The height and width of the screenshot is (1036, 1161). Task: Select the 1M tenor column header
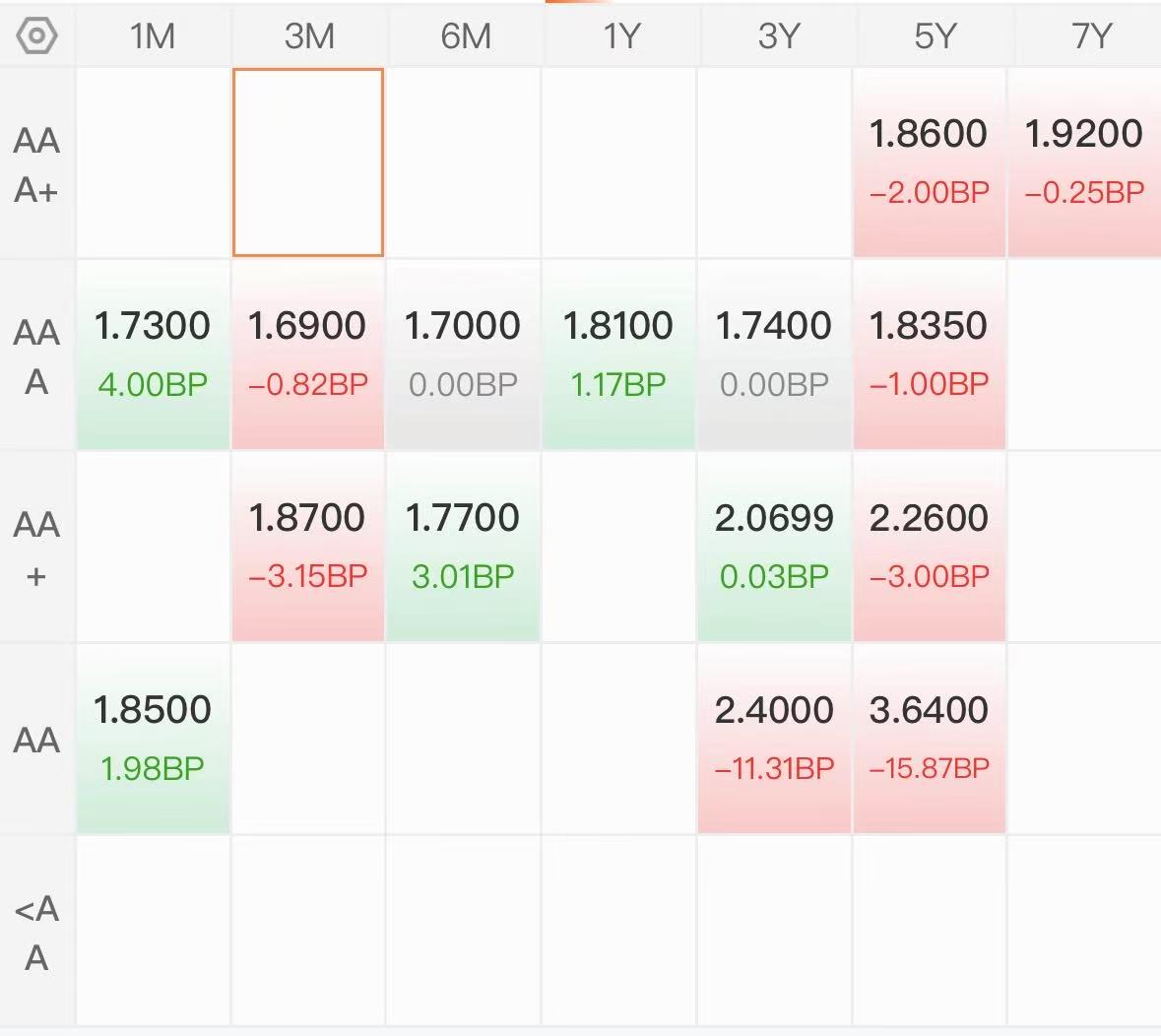[153, 36]
